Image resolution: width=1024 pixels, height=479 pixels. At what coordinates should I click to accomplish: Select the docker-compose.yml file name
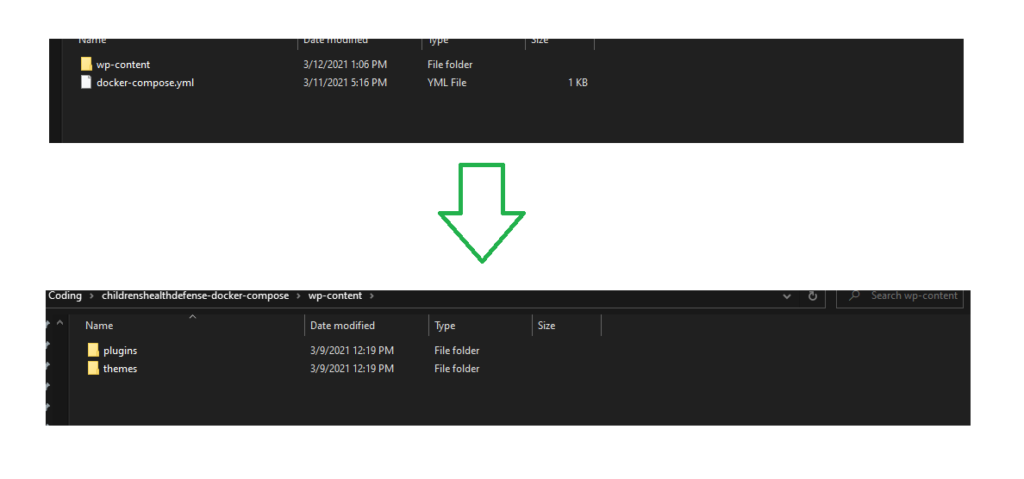[145, 82]
